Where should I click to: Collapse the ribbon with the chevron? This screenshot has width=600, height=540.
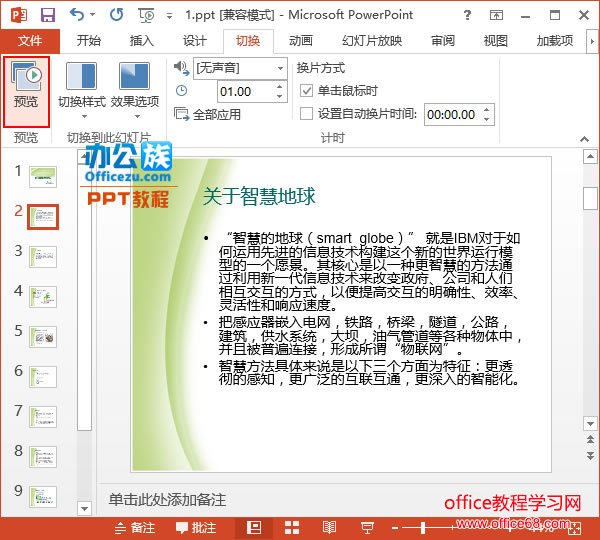tap(584, 139)
